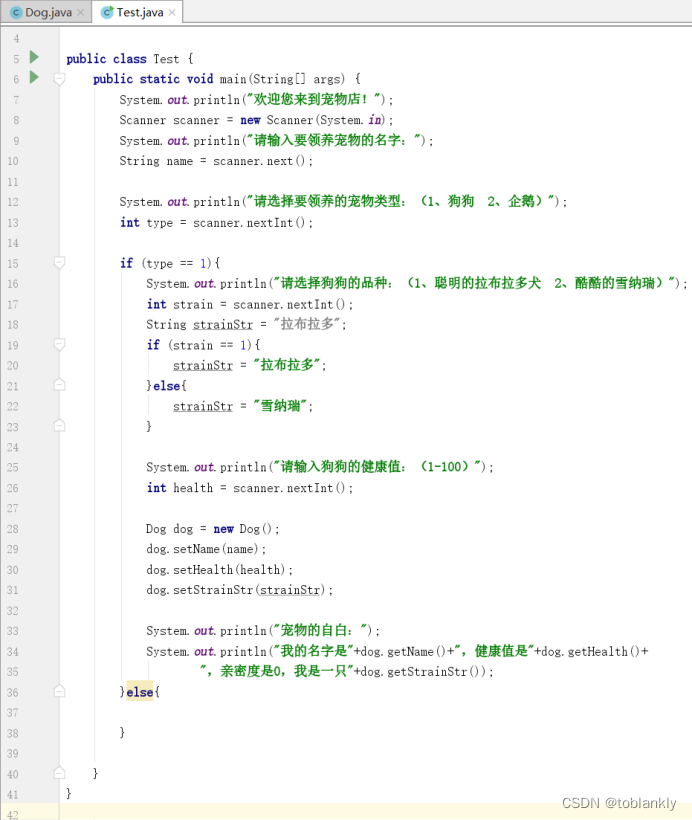Toggle fold marker at line 36 }else{
This screenshot has height=820, width=692.
click(x=60, y=692)
